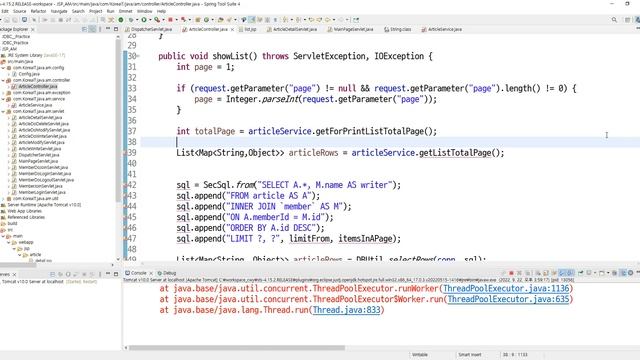Viewport: 640px width, 360px height.
Task: Click the Smart Insert status bar entry
Action: click(470, 355)
